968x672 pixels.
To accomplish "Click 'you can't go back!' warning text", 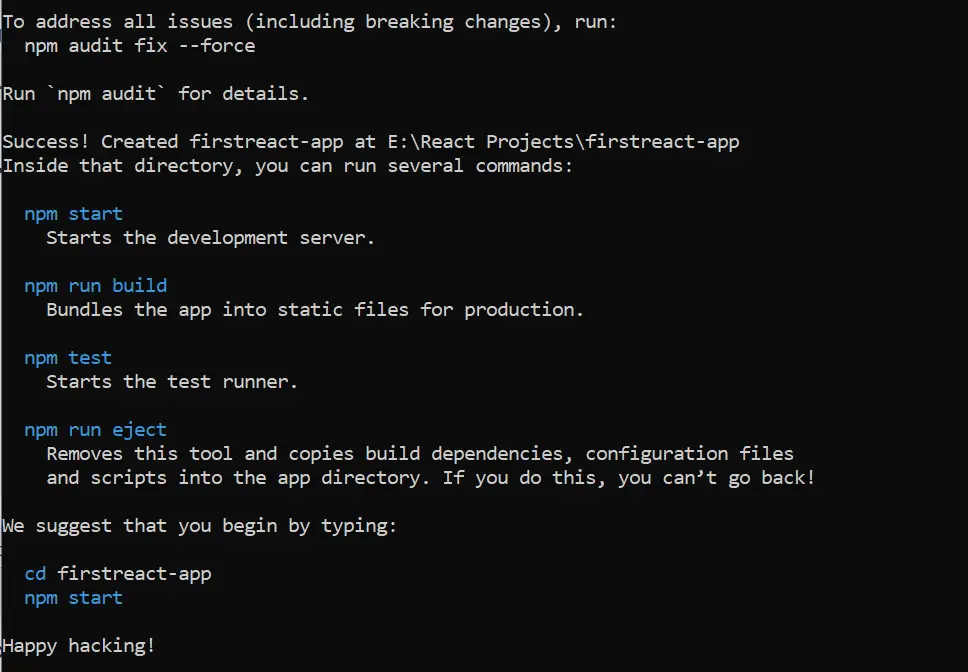I will coord(717,478).
